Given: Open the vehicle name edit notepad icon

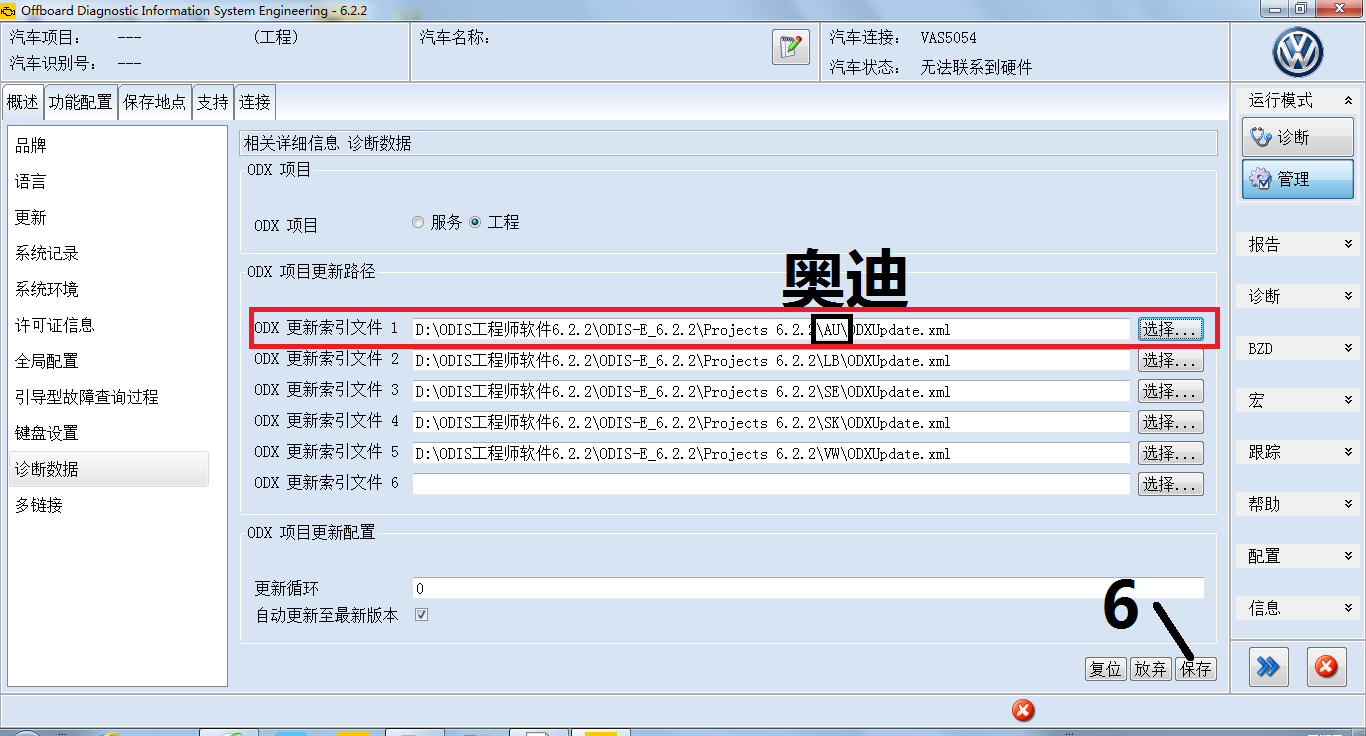Looking at the screenshot, I should pos(790,47).
